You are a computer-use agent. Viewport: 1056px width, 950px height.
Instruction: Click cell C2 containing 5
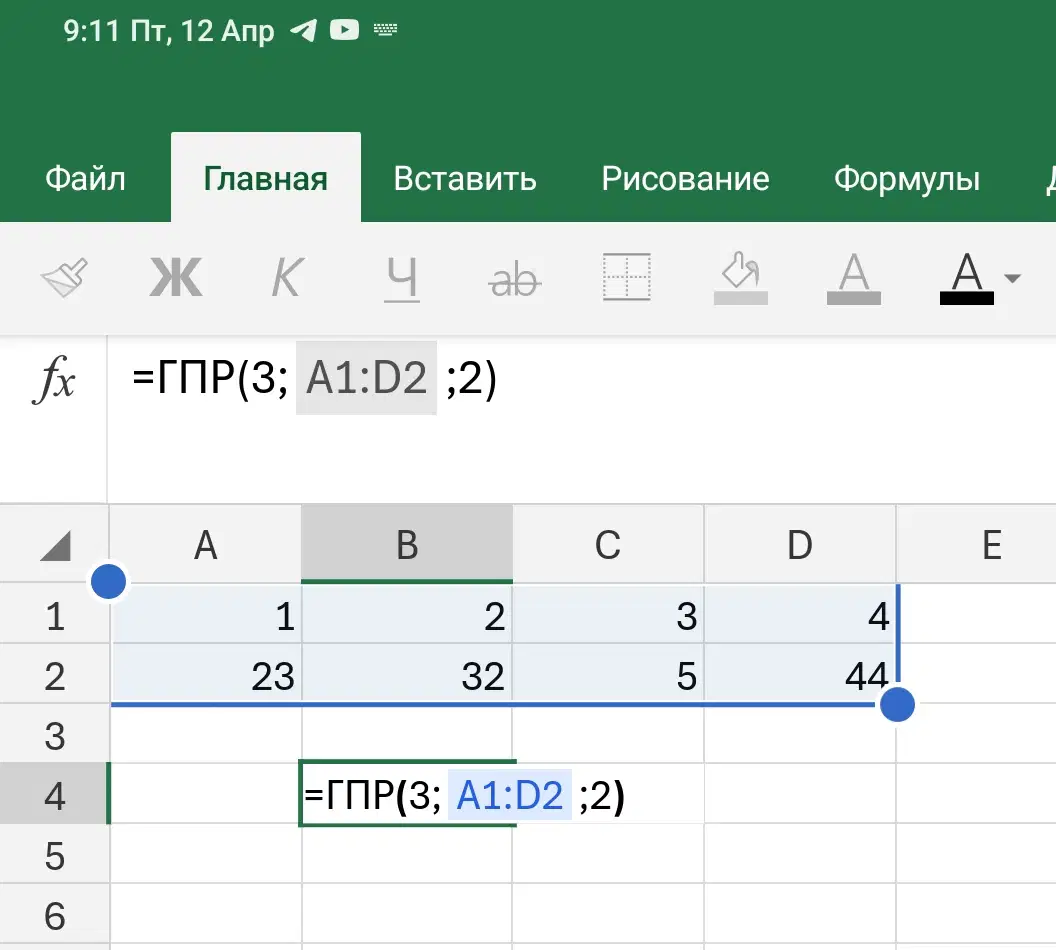[608, 675]
